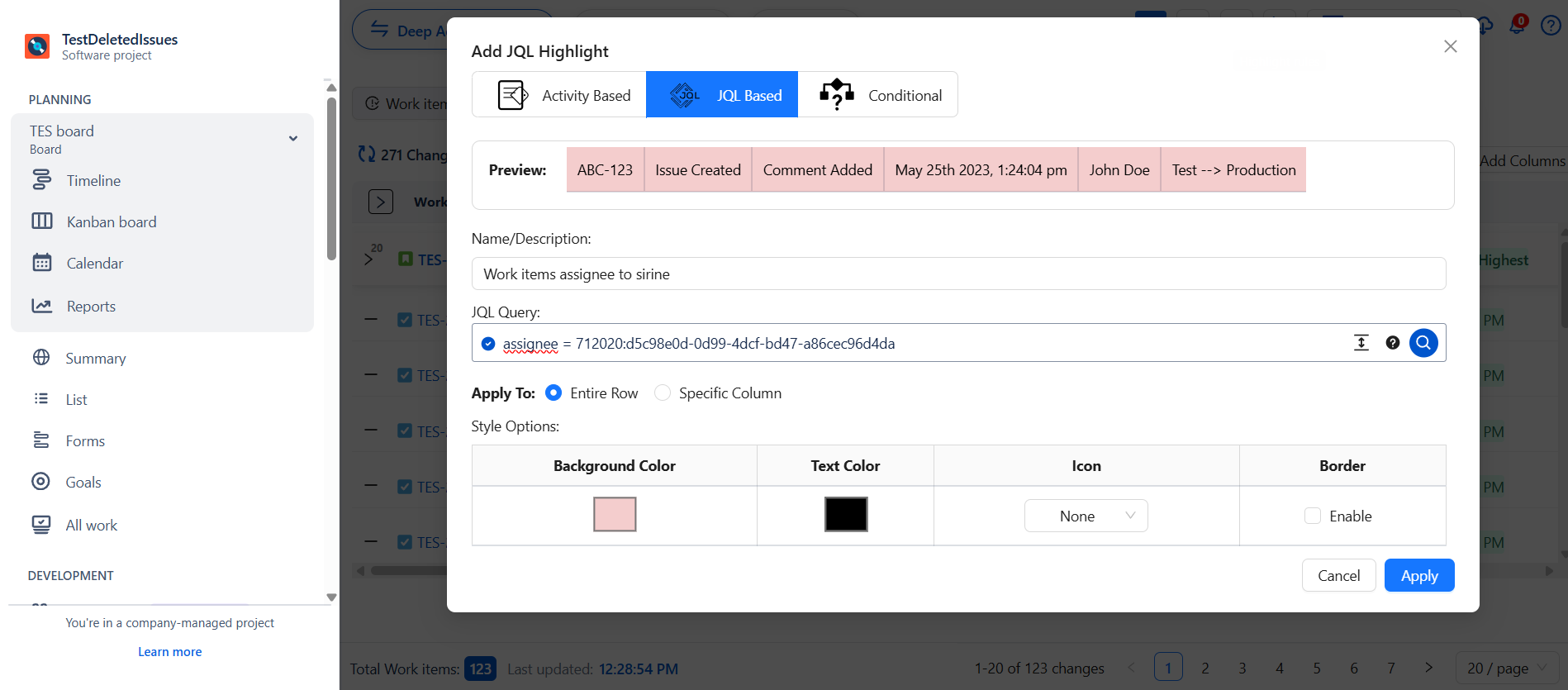
Task: Expand the JQL query editor icon
Action: pyautogui.click(x=1361, y=343)
